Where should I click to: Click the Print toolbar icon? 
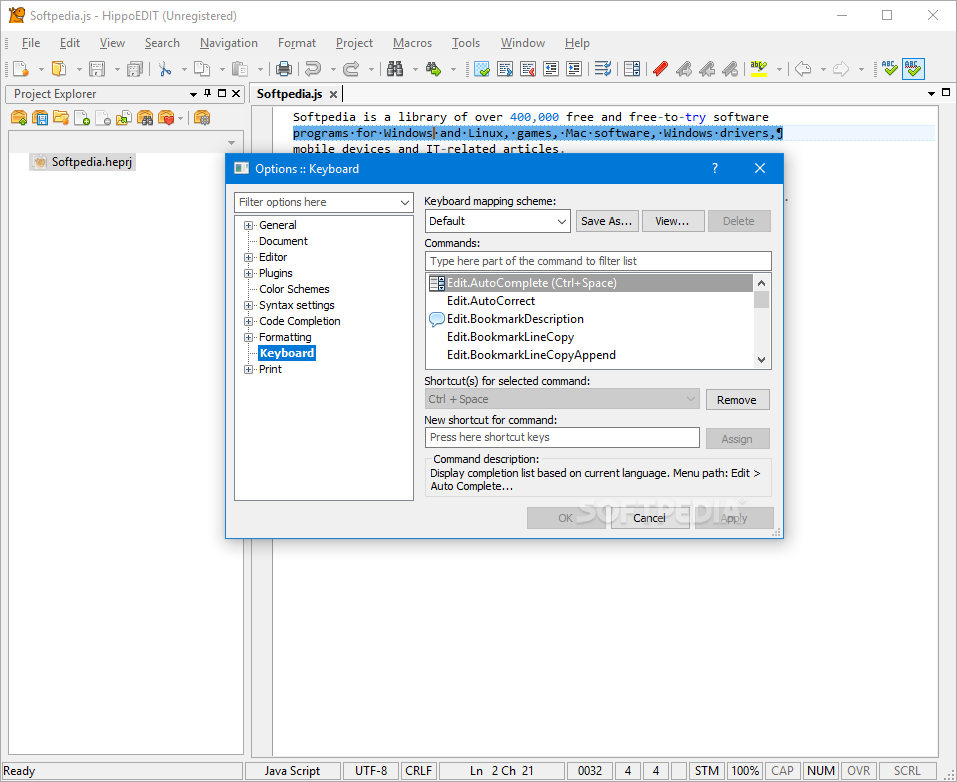tap(284, 69)
